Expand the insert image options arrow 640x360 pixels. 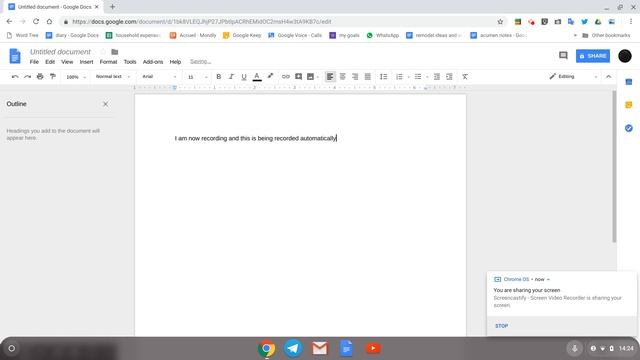(x=318, y=77)
